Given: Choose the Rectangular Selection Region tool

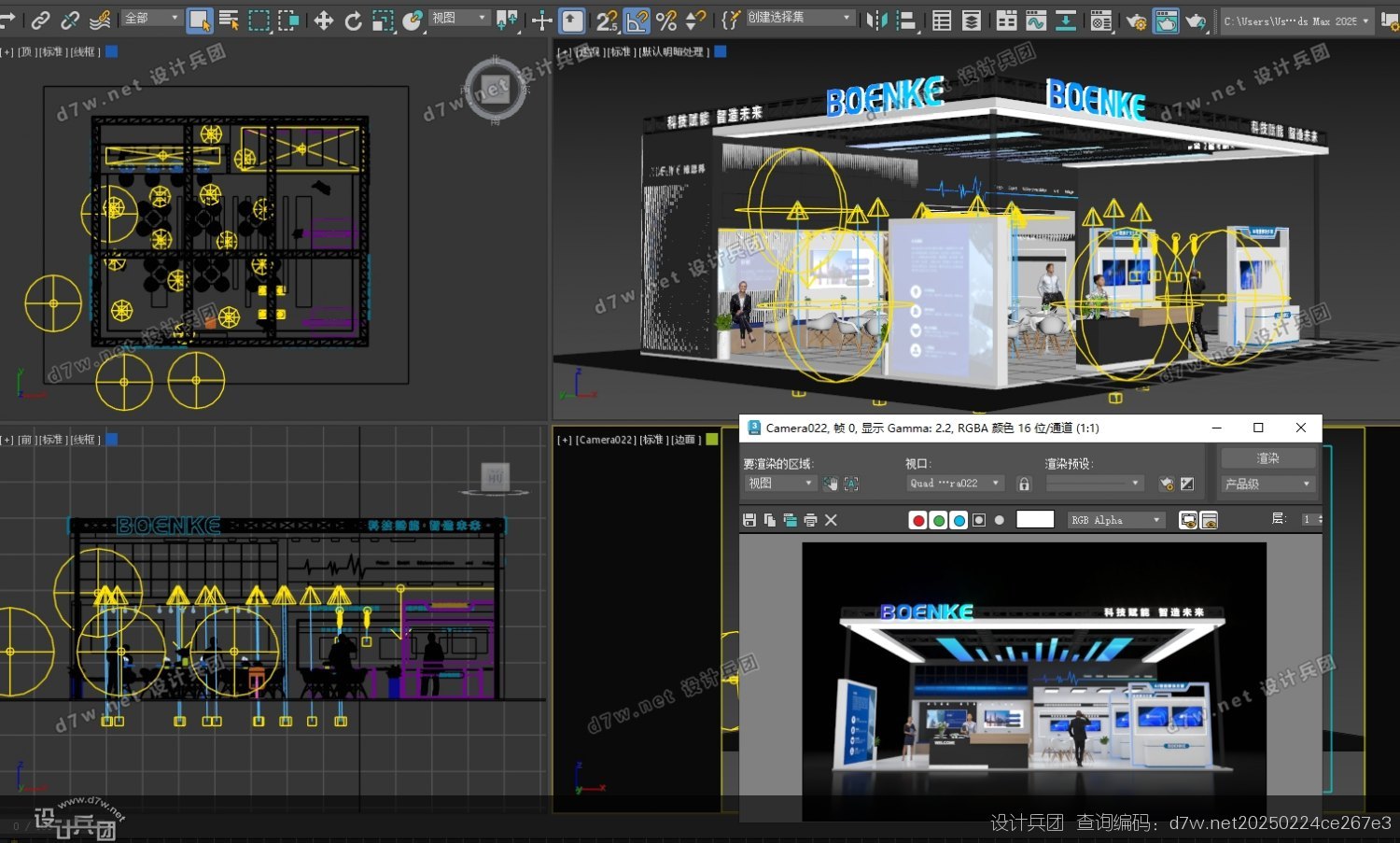Looking at the screenshot, I should [x=259, y=20].
